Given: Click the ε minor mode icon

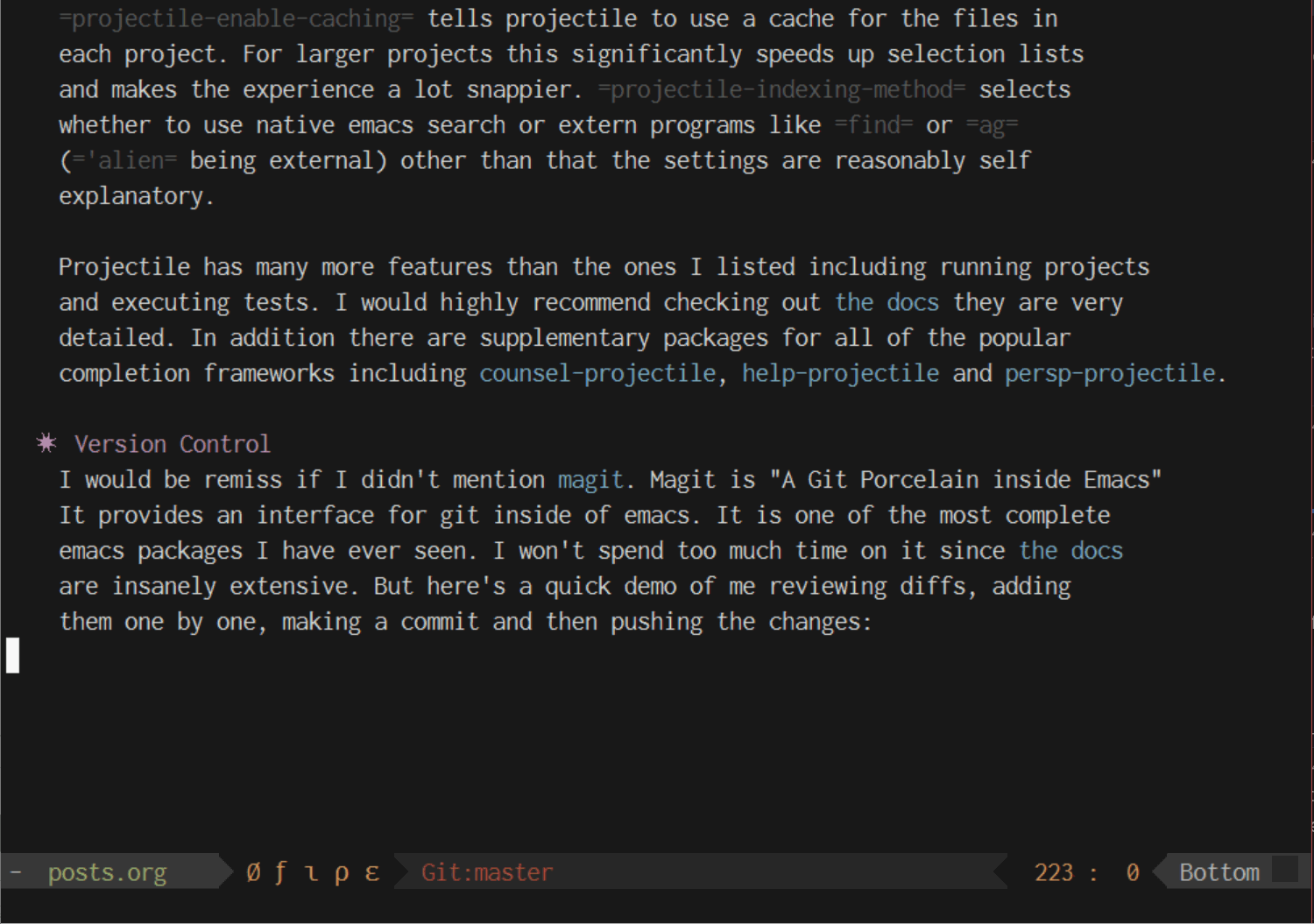Looking at the screenshot, I should (x=371, y=872).
